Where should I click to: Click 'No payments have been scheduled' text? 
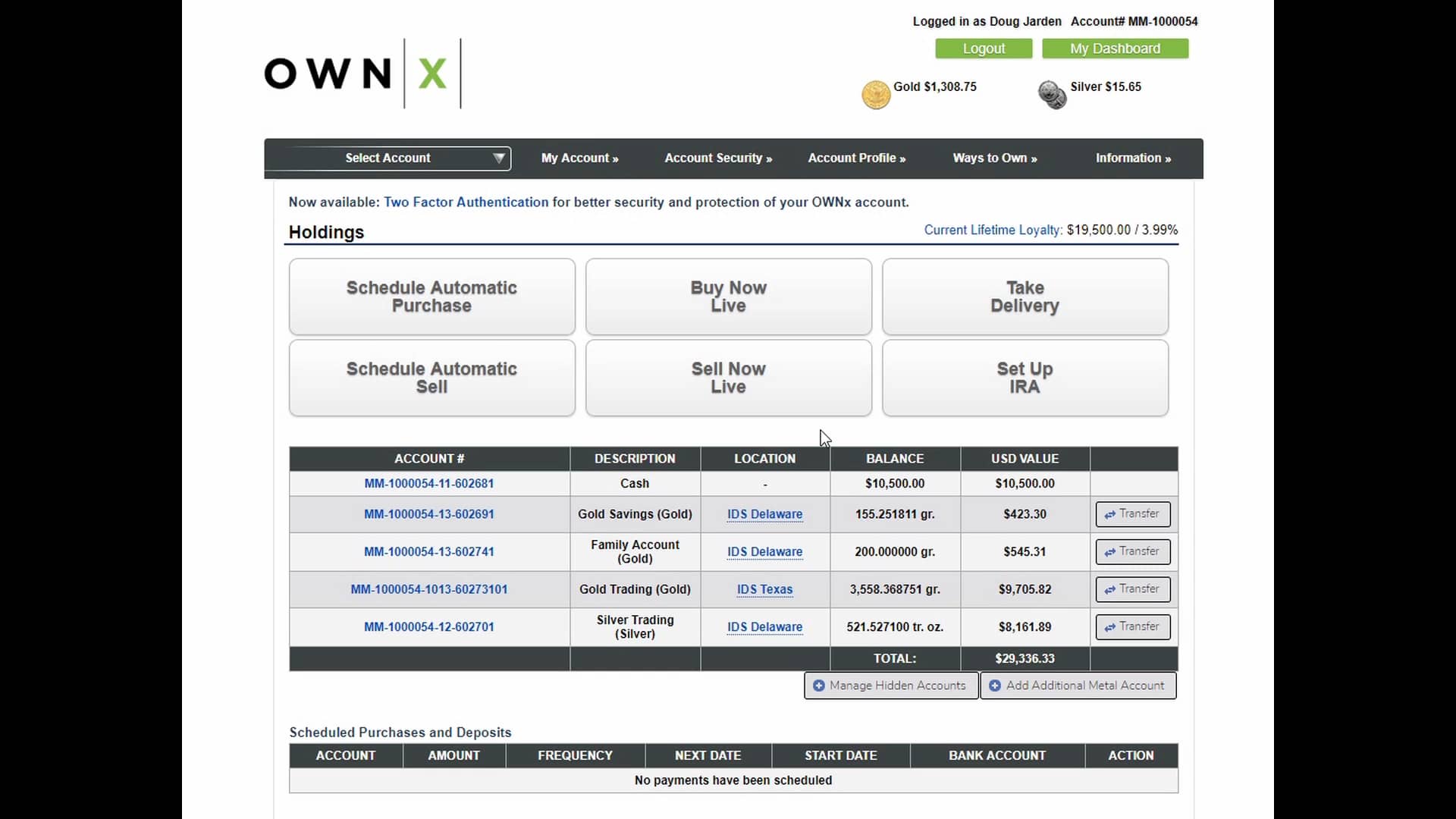(x=733, y=780)
